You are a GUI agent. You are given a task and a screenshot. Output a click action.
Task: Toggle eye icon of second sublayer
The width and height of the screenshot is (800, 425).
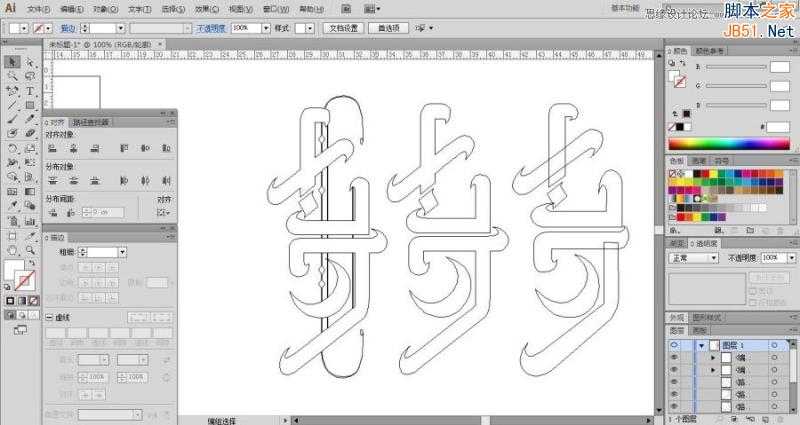(x=674, y=370)
